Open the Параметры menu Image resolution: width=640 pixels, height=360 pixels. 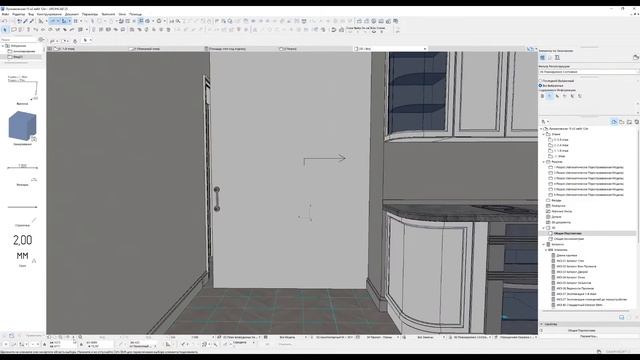90,14
